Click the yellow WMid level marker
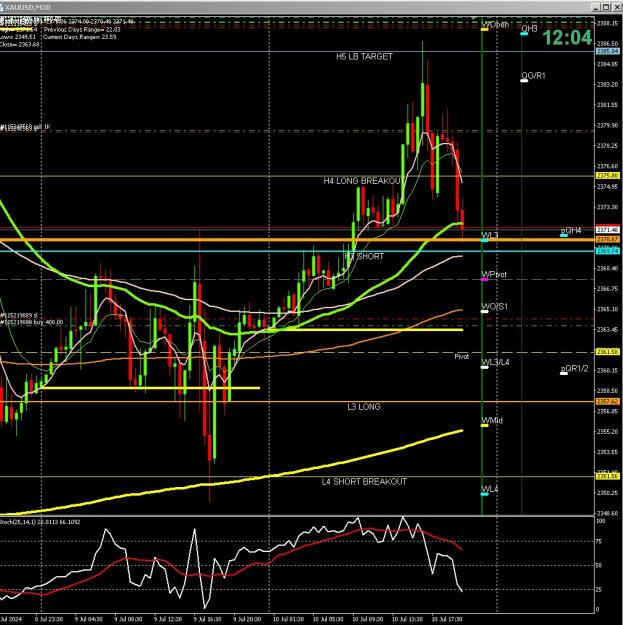The width and height of the screenshot is (623, 625). point(485,426)
